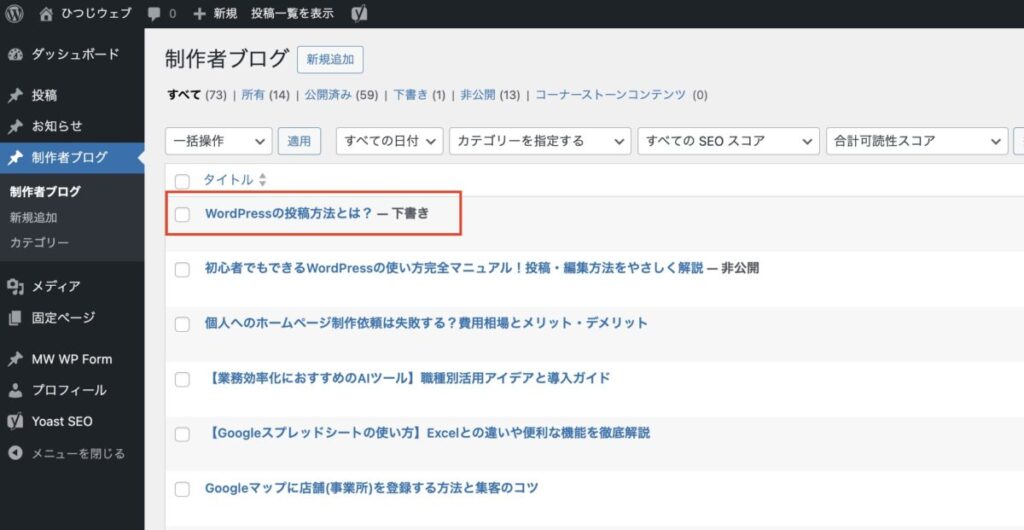Viewport: 1024px width, 530px height.
Task: Click the メディア library icon
Action: pyautogui.click(x=16, y=287)
